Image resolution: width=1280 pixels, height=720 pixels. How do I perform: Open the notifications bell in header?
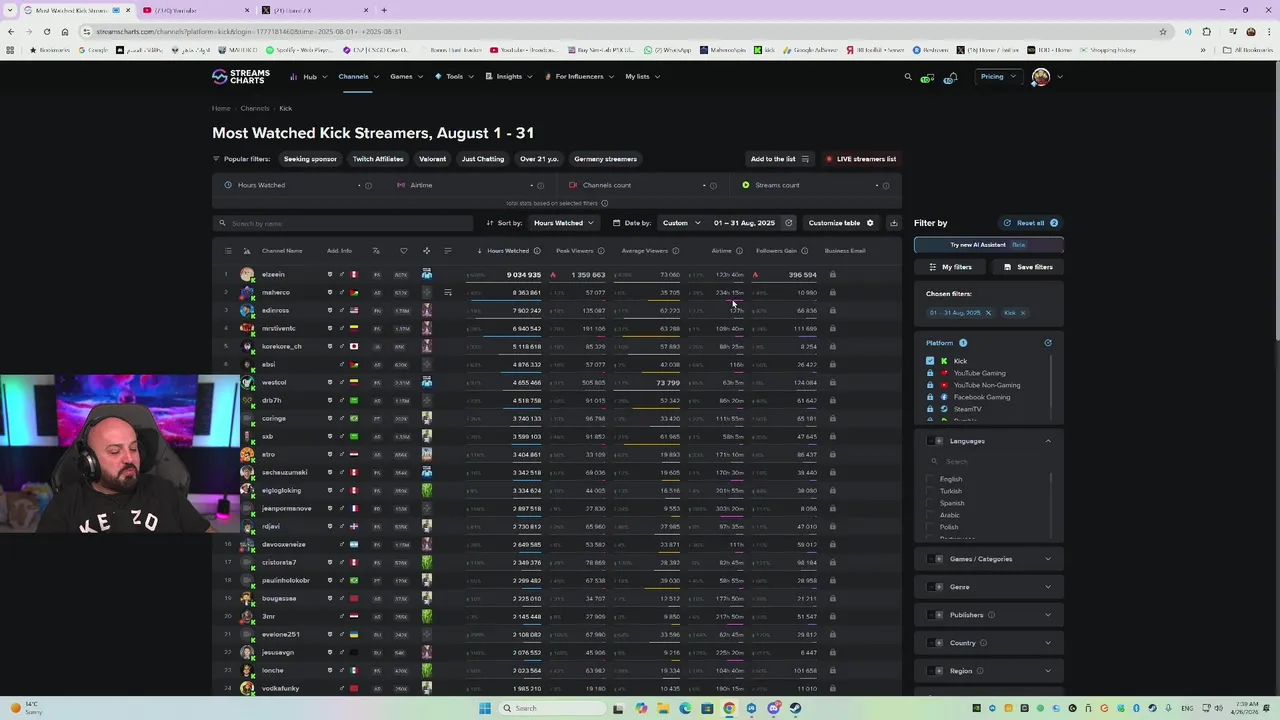(953, 77)
